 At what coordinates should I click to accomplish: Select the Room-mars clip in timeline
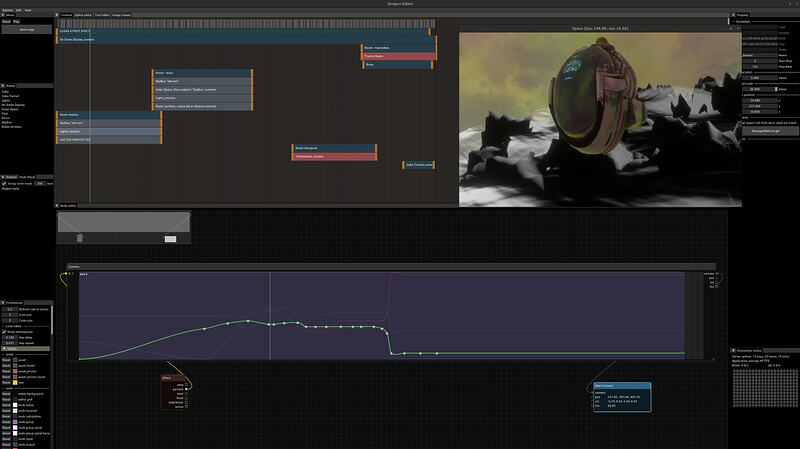tap(203, 73)
